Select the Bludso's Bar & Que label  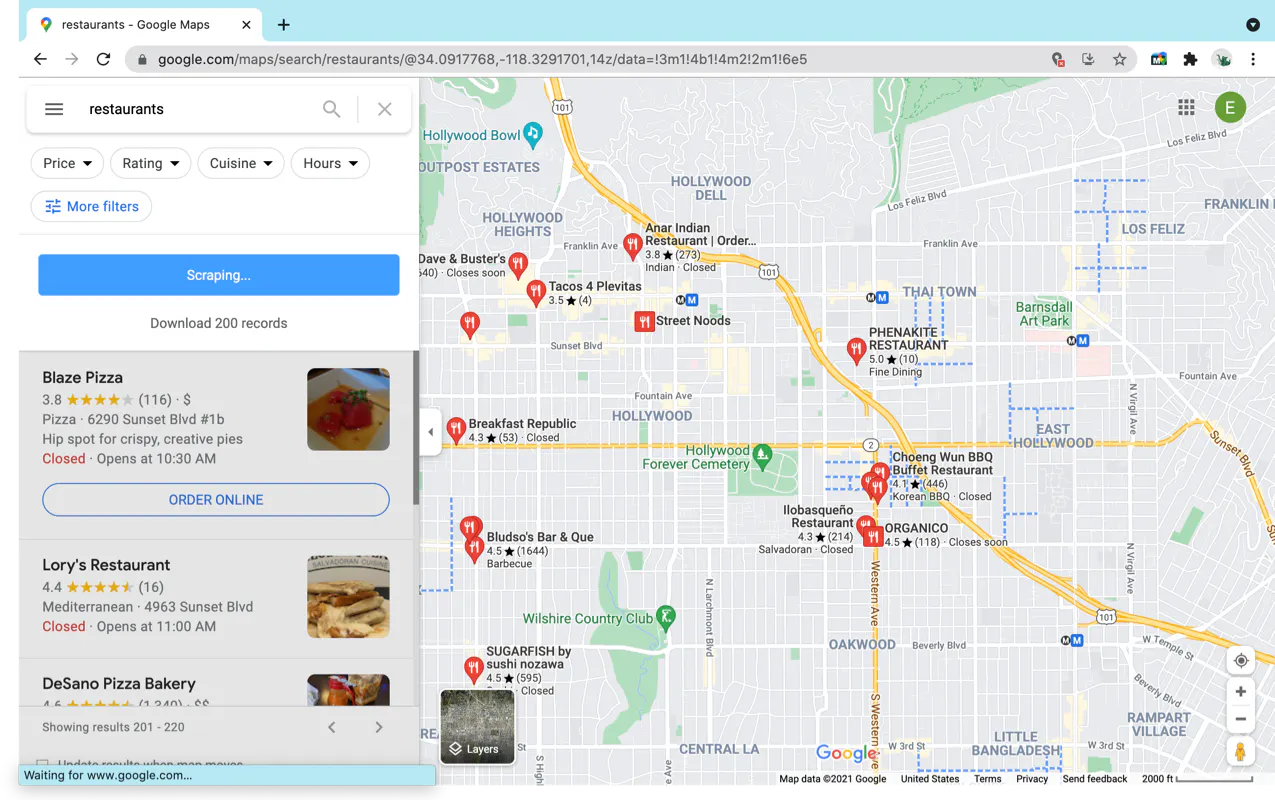(x=540, y=537)
